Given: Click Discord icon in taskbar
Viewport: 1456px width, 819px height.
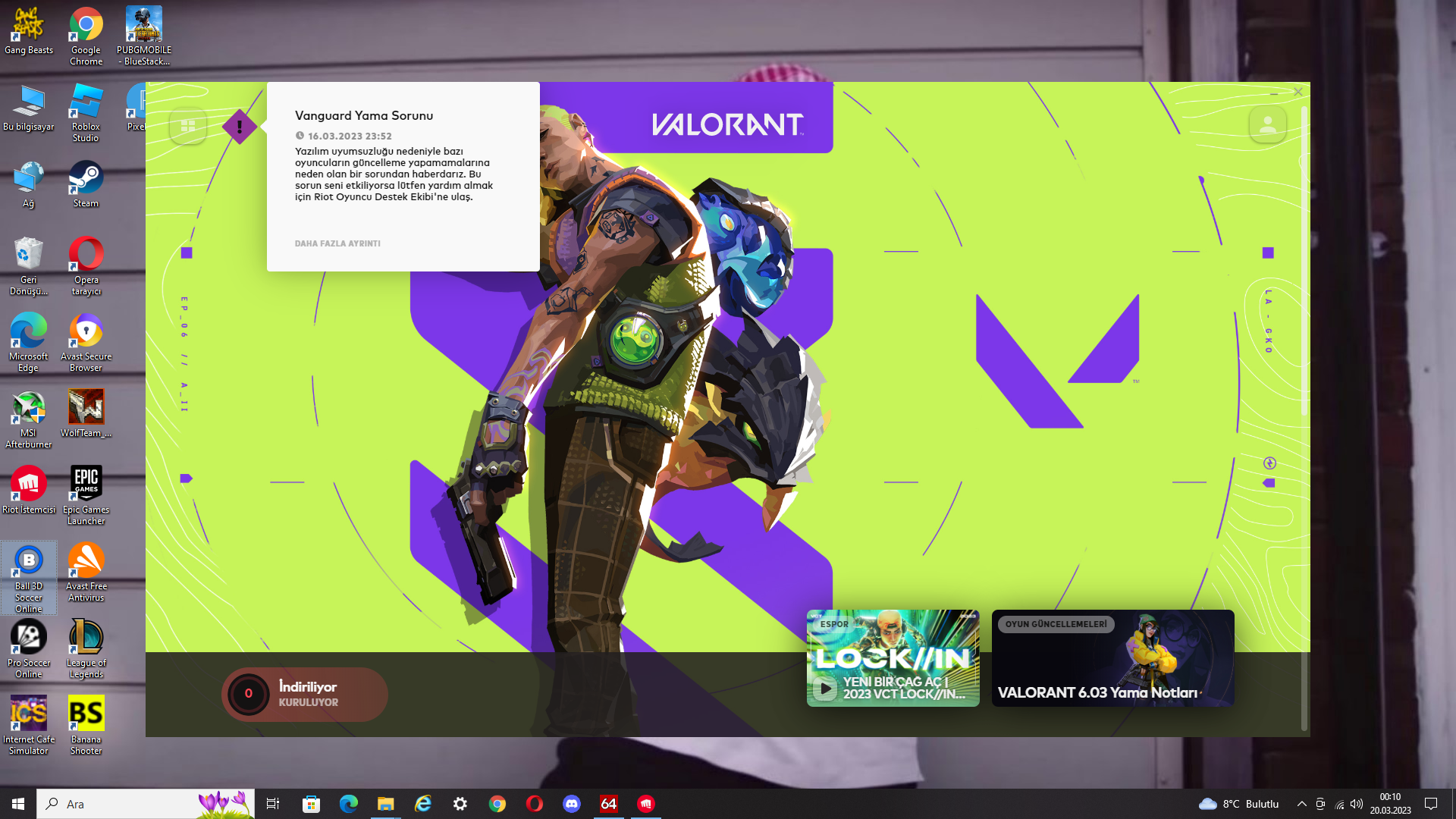Looking at the screenshot, I should [571, 804].
